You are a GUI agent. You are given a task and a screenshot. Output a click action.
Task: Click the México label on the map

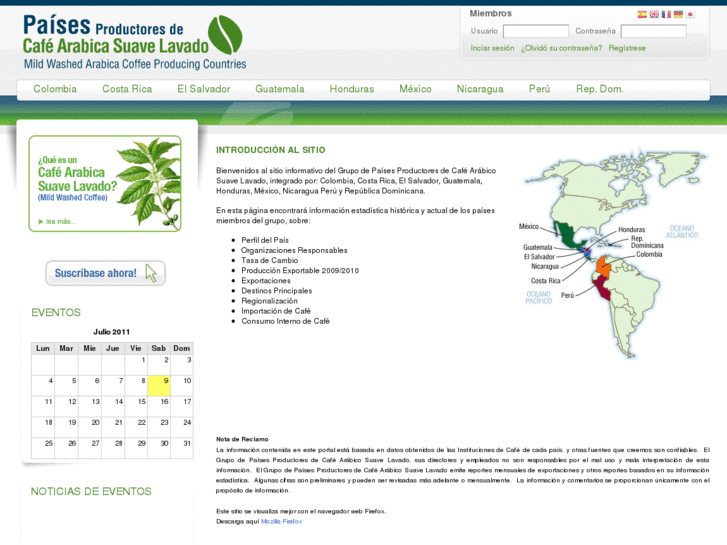point(529,227)
